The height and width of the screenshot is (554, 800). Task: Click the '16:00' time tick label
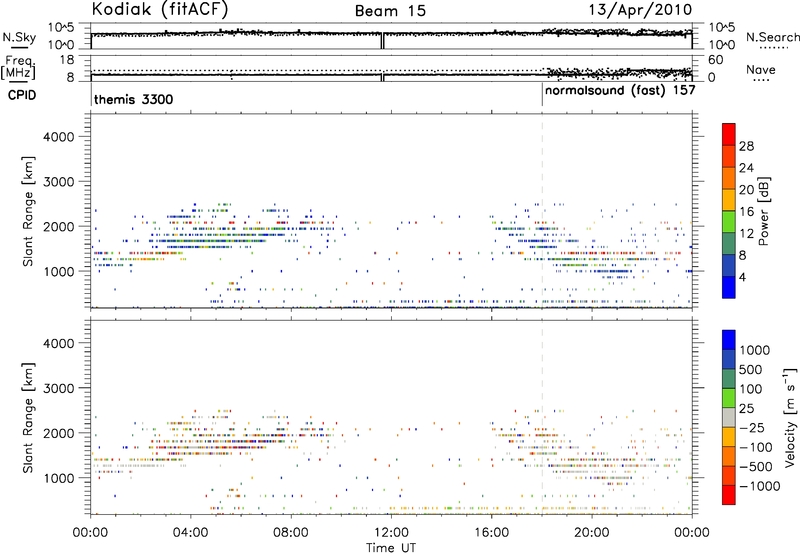pos(491,533)
